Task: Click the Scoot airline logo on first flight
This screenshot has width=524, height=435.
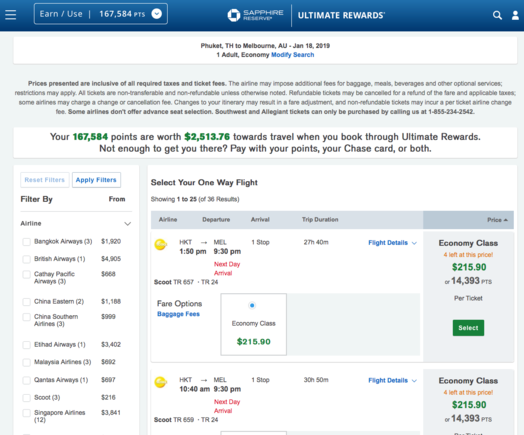Action: pos(161,245)
